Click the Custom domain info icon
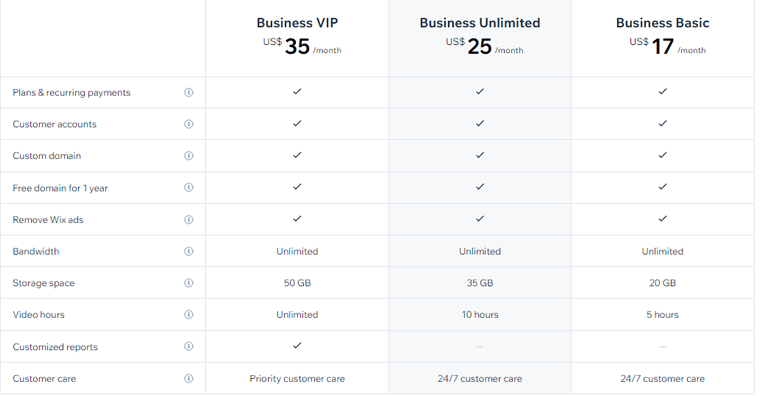This screenshot has height=396, width=760. tap(189, 156)
